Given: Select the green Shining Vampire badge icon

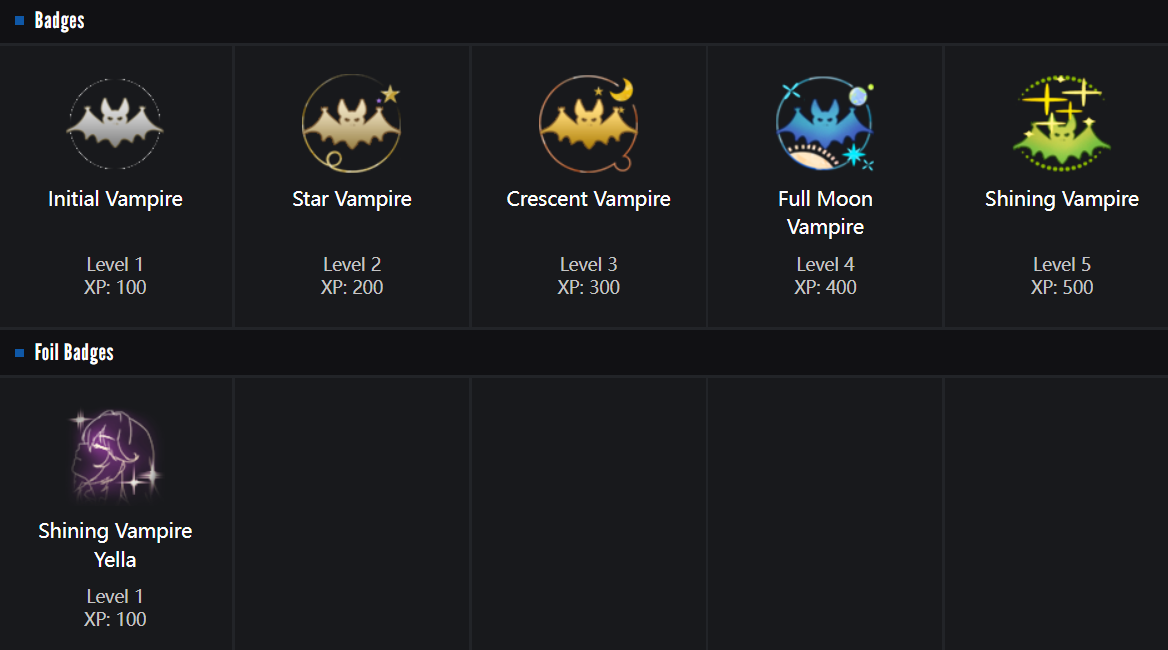Looking at the screenshot, I should coord(1061,125).
